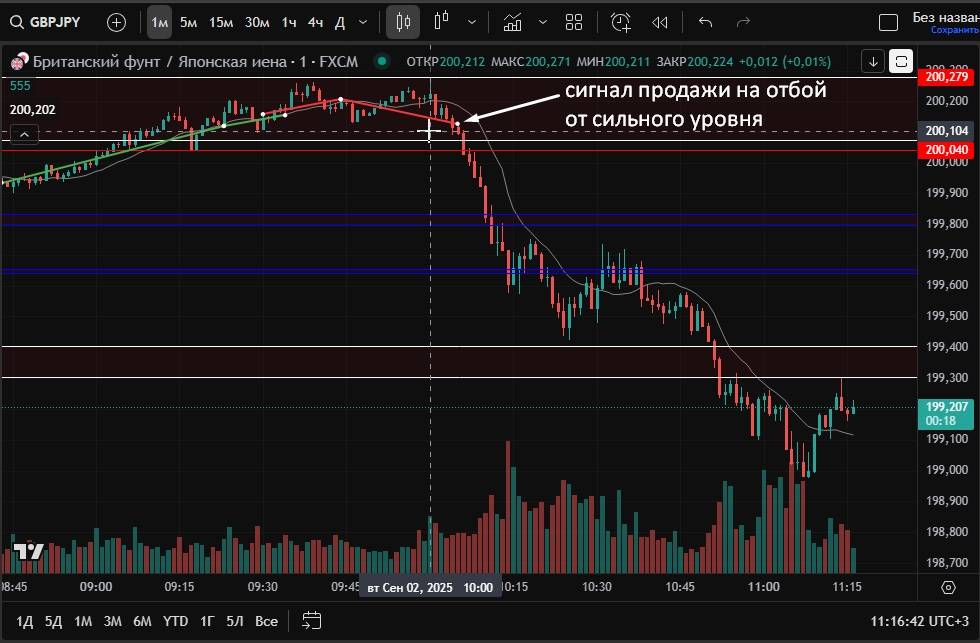Toggle the 1m timeframe button
The height and width of the screenshot is (643, 980).
(159, 22)
